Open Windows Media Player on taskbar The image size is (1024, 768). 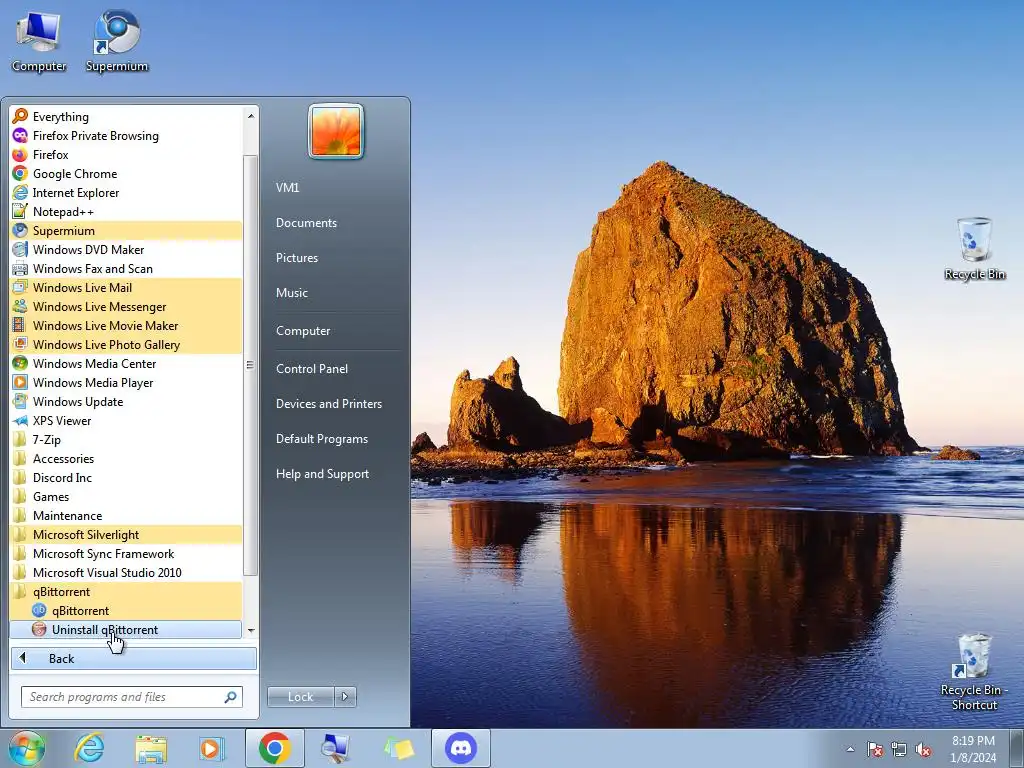pyautogui.click(x=212, y=748)
